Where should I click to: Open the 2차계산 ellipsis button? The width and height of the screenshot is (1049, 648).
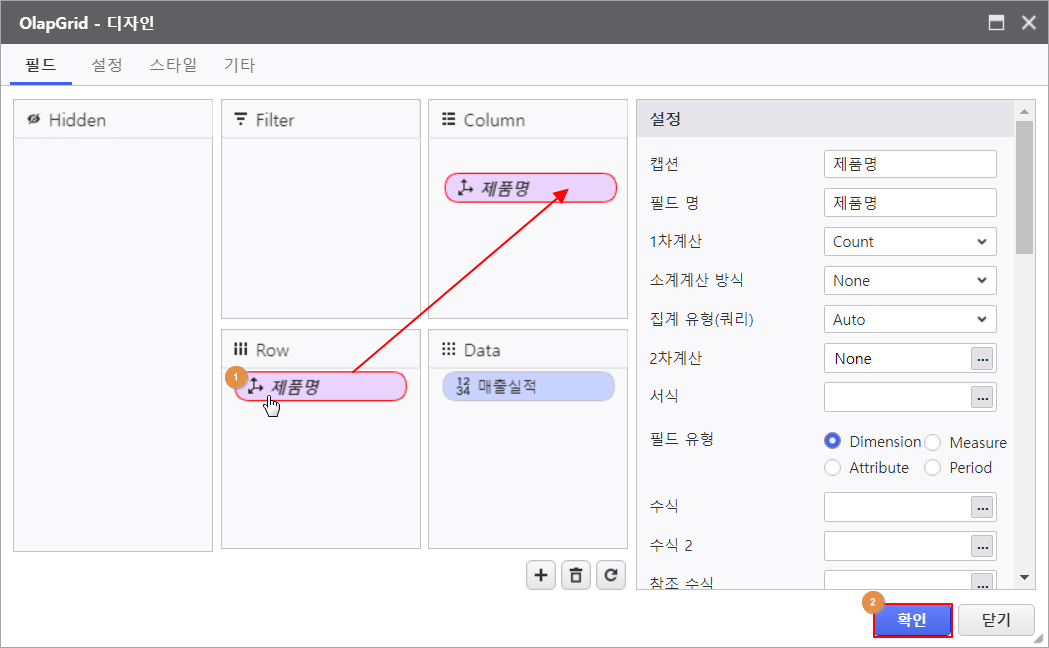(x=982, y=359)
